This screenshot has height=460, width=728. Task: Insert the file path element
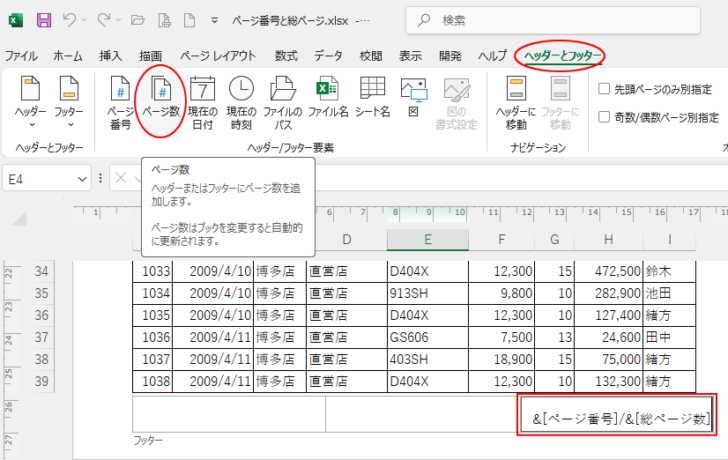pos(282,103)
